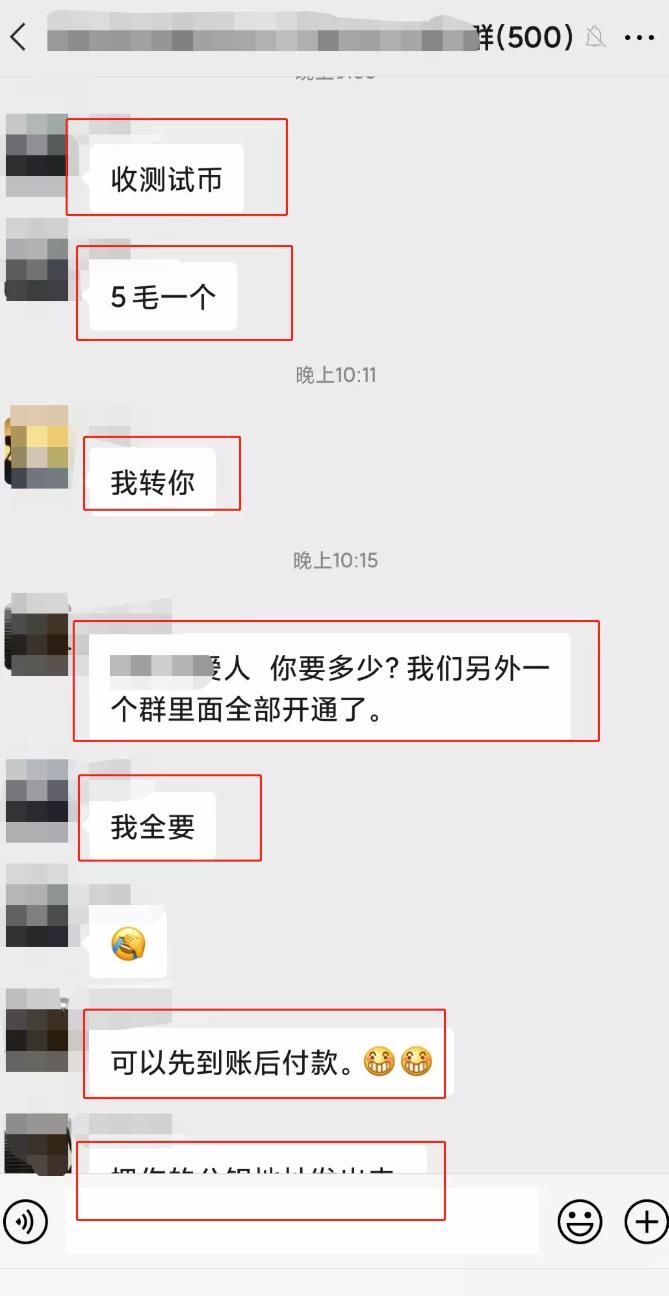Tap the avatar next to "我转你"

(x=37, y=447)
